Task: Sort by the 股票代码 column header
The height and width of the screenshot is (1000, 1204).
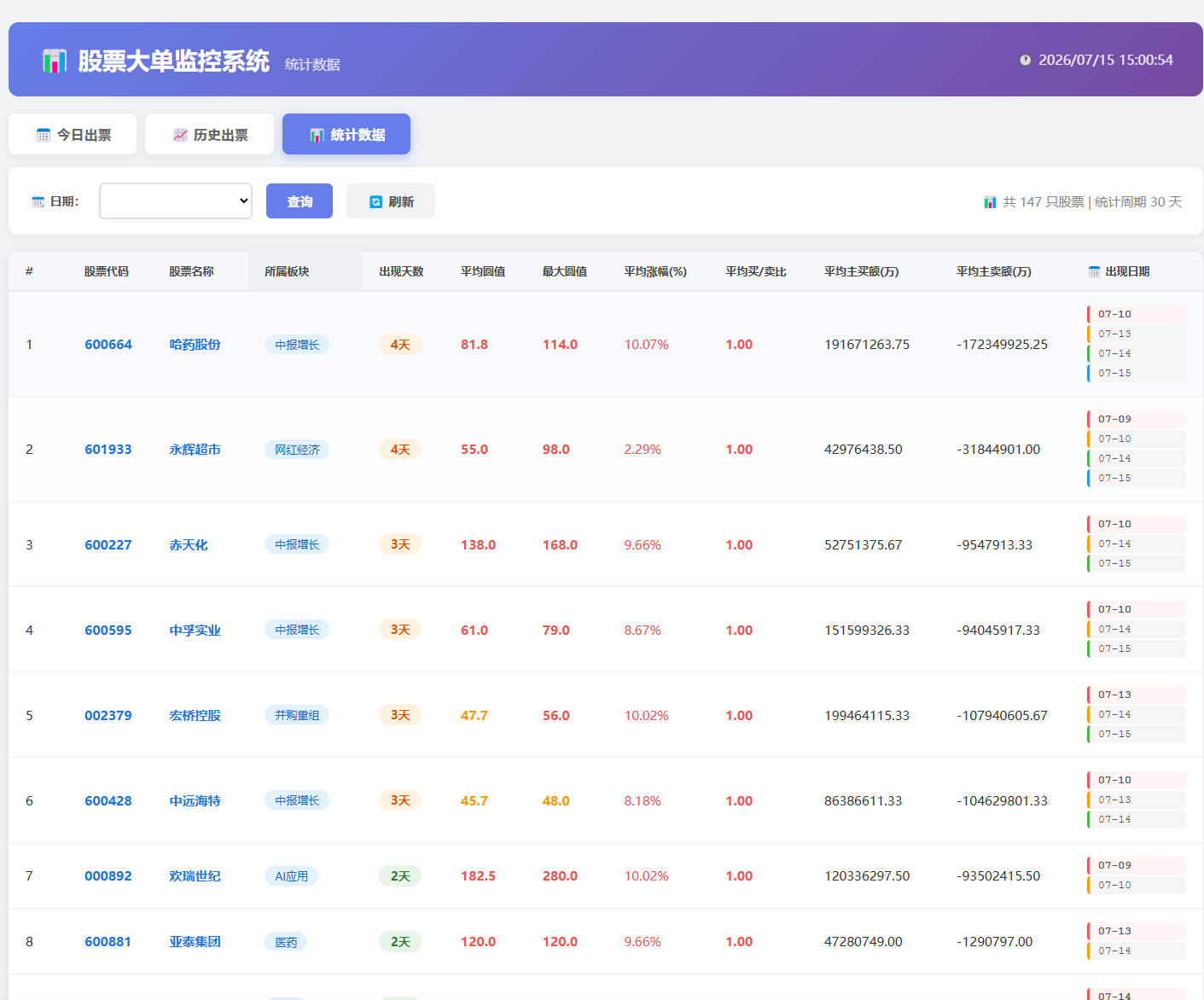Action: pos(107,271)
